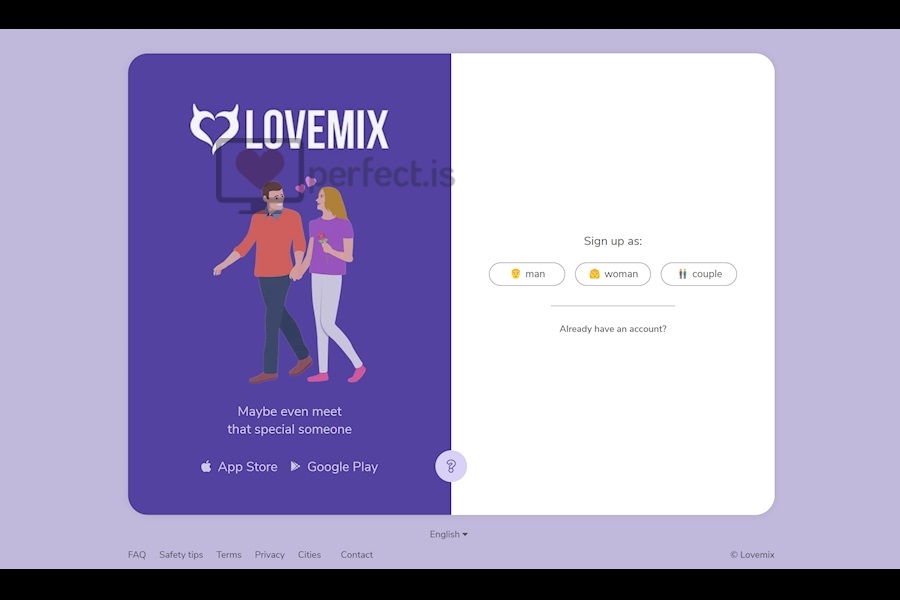This screenshot has width=900, height=600.
Task: Click "Already have an account?" link
Action: point(613,329)
